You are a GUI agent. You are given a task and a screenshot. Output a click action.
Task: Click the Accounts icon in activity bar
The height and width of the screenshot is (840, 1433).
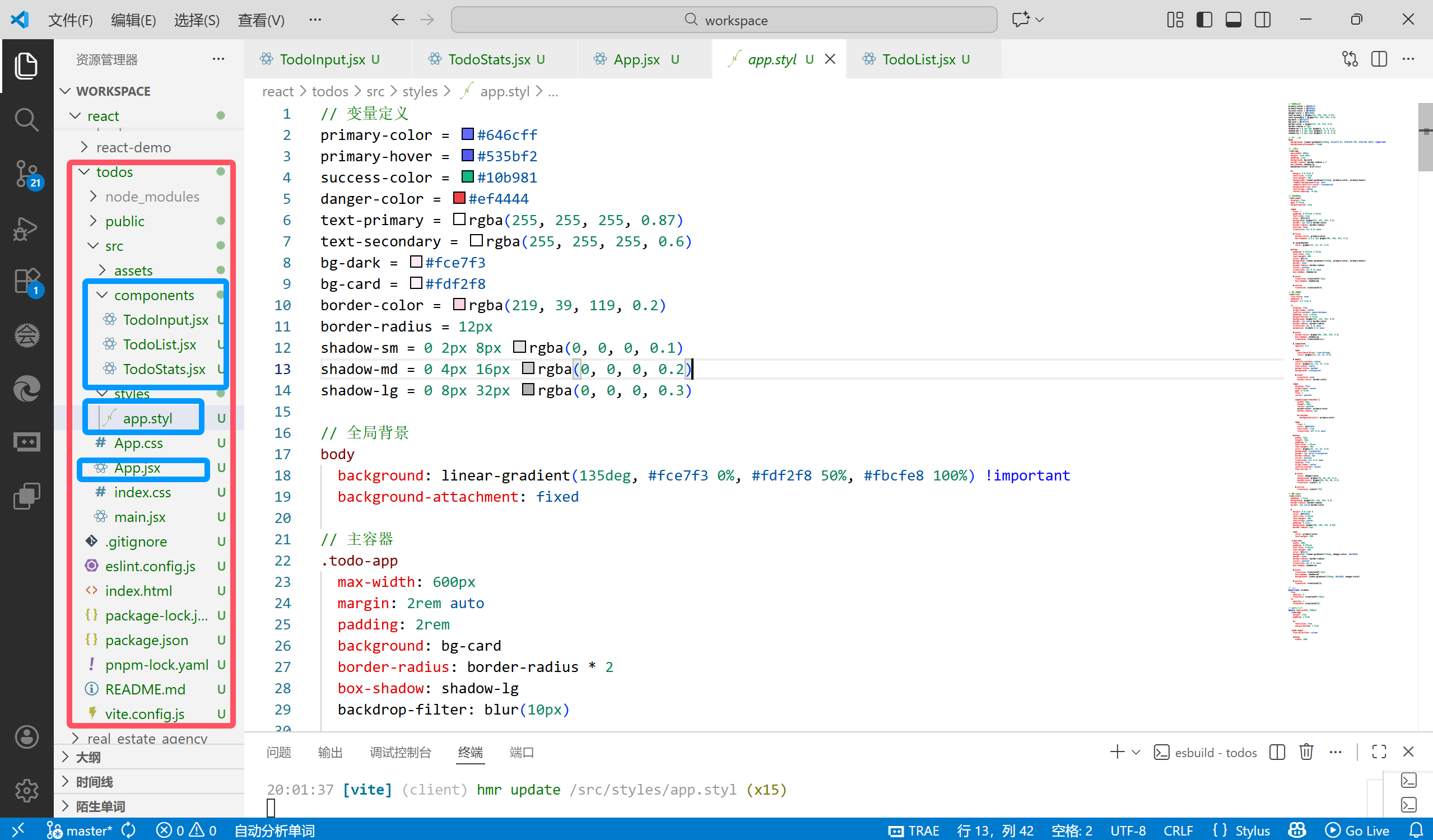coord(26,737)
